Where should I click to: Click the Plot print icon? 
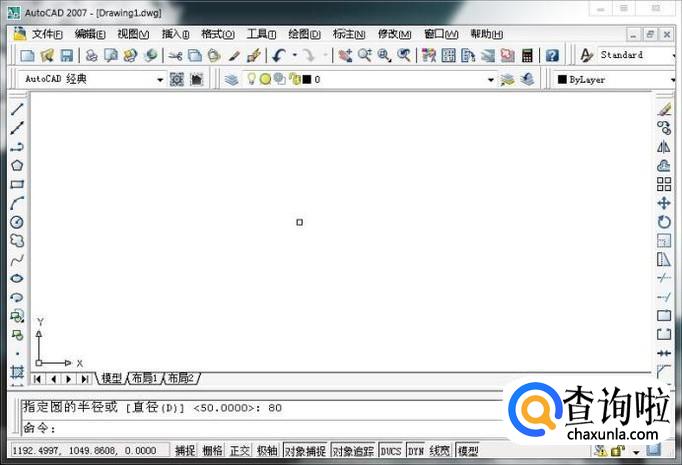(91, 55)
